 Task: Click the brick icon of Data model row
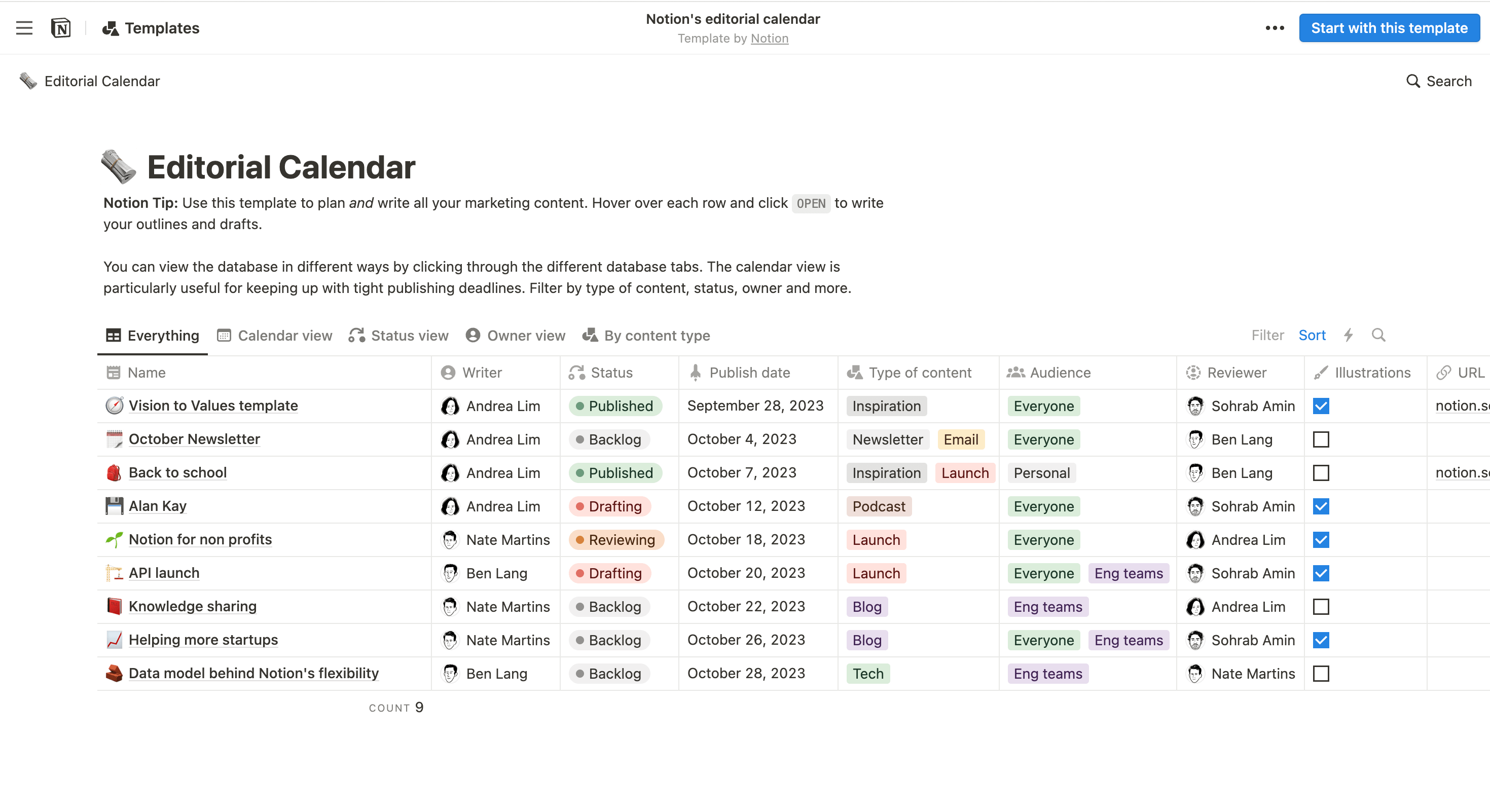pos(114,674)
